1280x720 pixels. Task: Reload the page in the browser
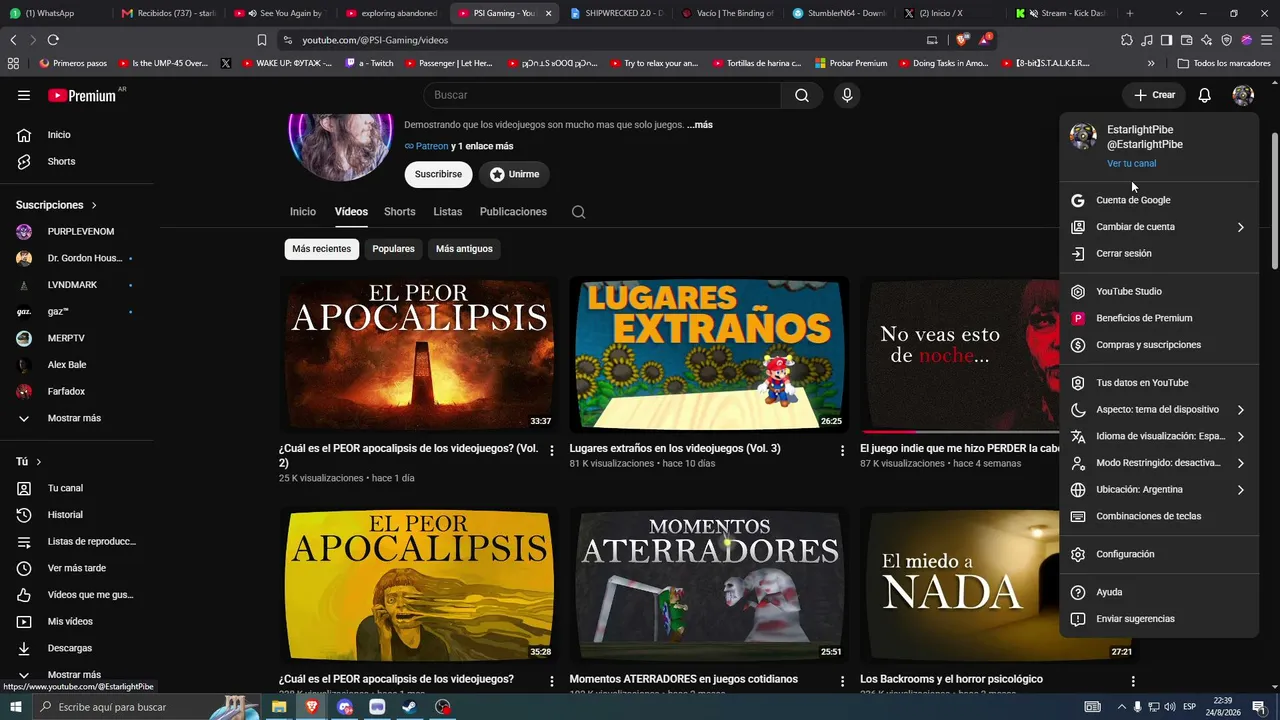(53, 40)
